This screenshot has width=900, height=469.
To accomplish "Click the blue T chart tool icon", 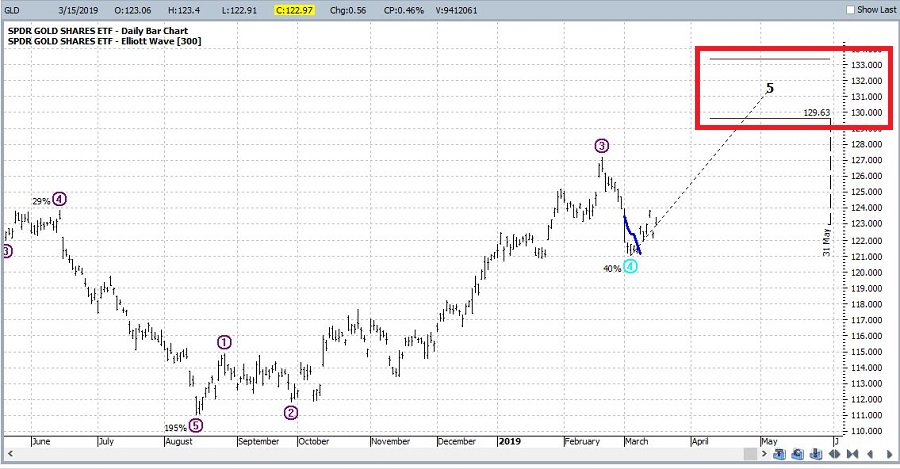I will 779,454.
